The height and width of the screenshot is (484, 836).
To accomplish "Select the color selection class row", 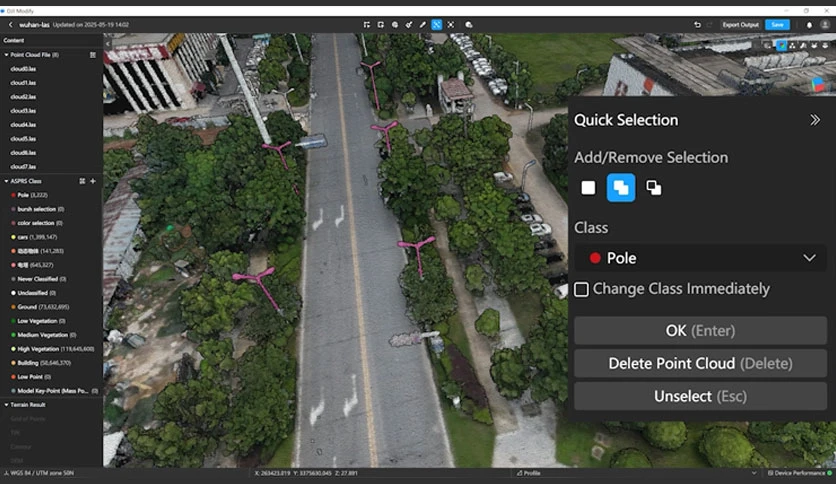I will click(x=51, y=223).
